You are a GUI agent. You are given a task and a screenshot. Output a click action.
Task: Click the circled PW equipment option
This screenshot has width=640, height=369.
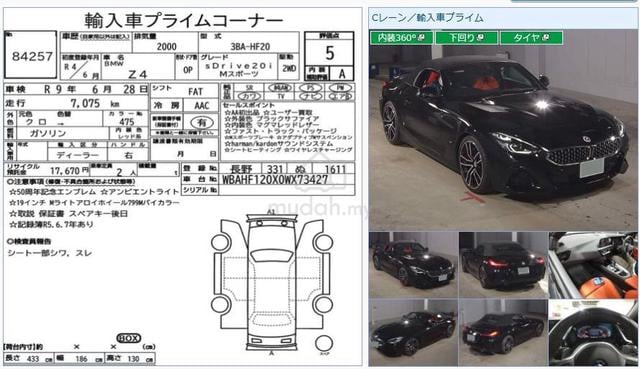pyautogui.click(x=340, y=88)
